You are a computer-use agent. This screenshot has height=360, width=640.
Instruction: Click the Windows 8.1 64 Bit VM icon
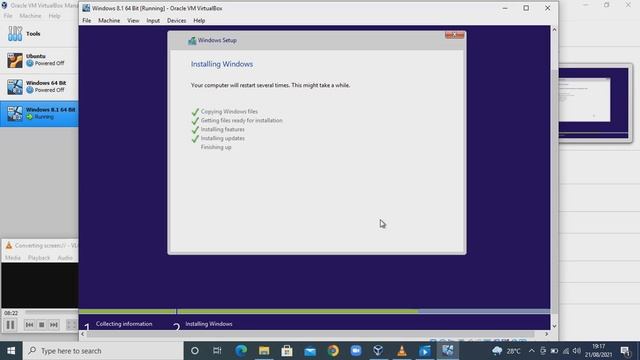(x=15, y=113)
